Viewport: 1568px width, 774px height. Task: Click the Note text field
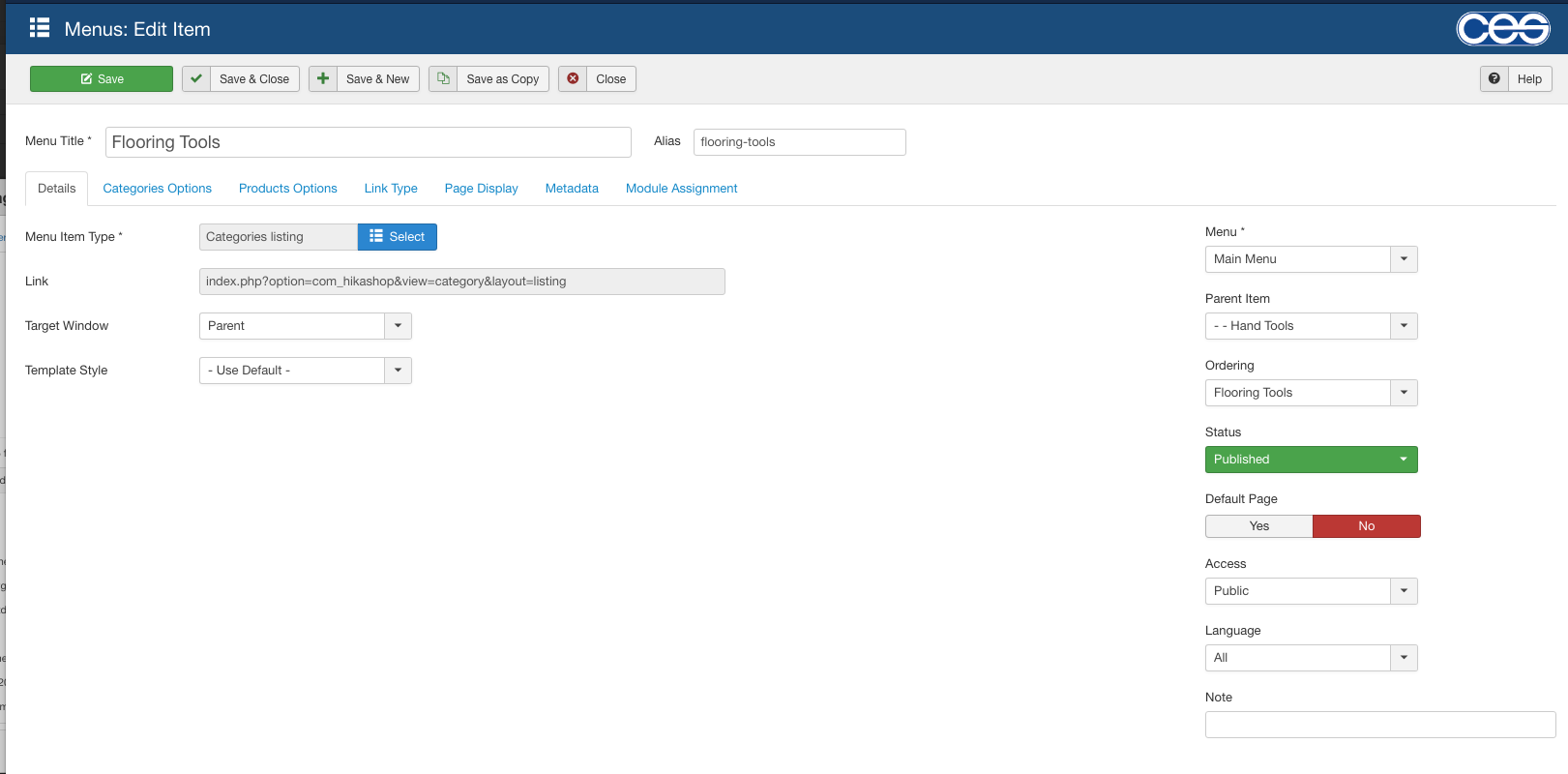pos(1380,725)
